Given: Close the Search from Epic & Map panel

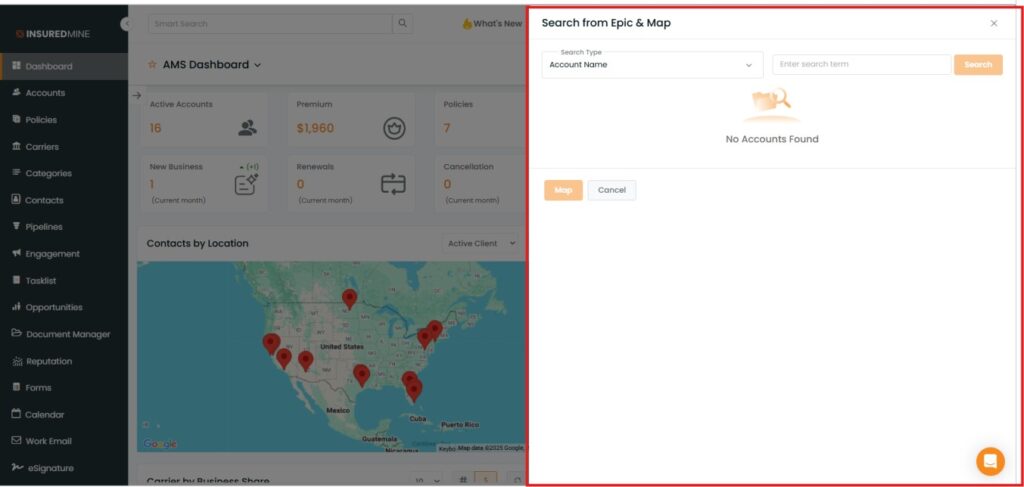Looking at the screenshot, I should pos(994,24).
